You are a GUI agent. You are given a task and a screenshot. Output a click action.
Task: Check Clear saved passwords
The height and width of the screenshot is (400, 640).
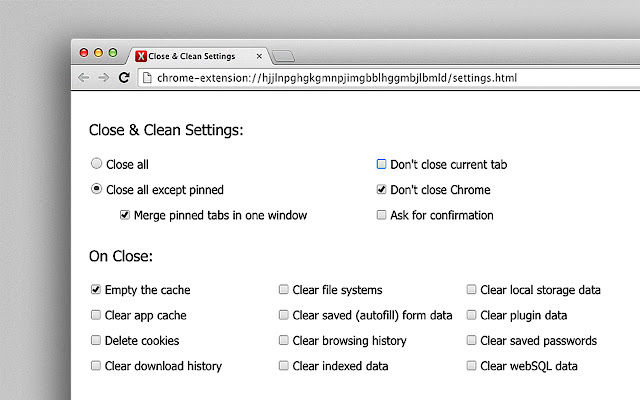pos(472,341)
